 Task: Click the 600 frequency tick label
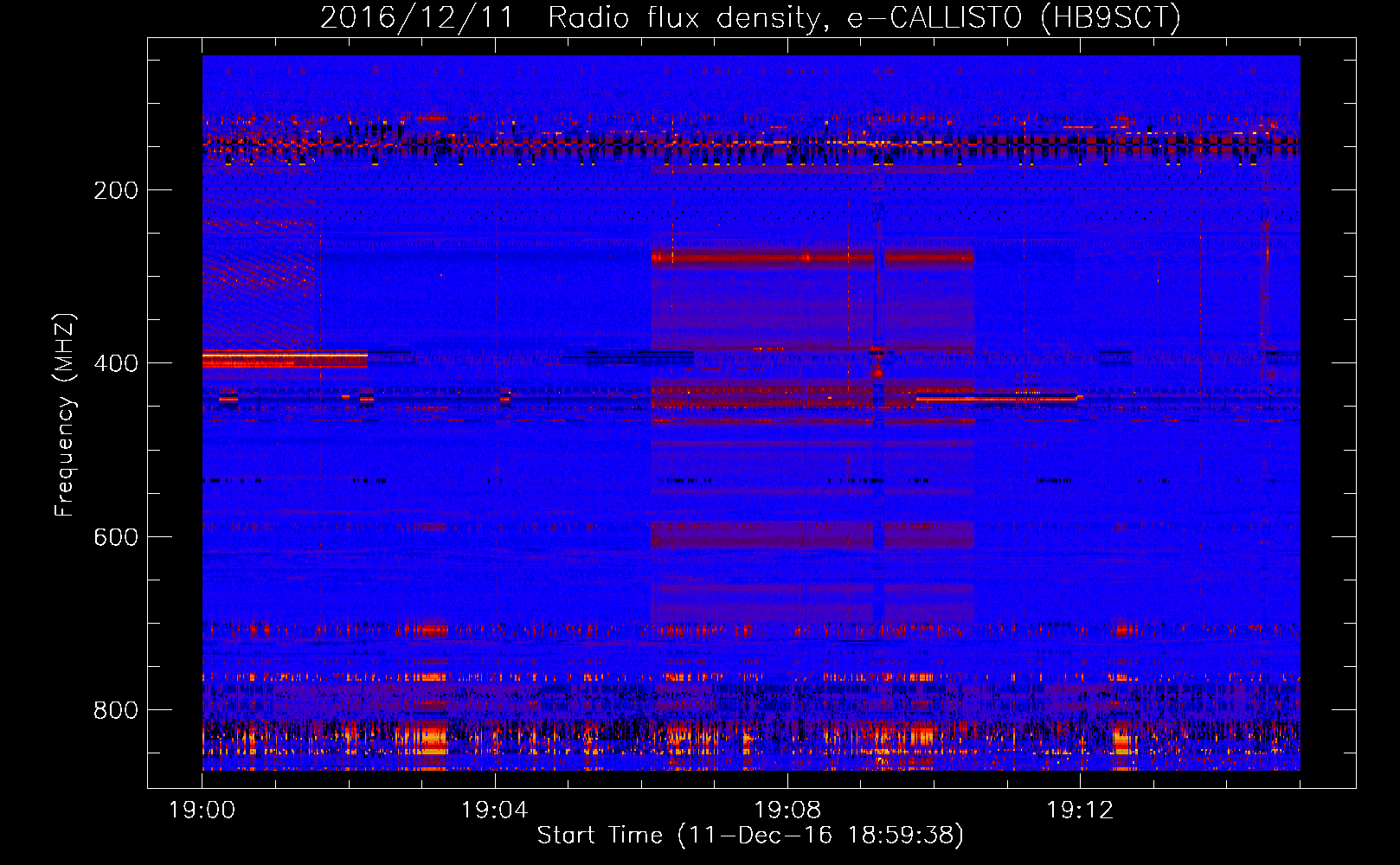(x=116, y=537)
